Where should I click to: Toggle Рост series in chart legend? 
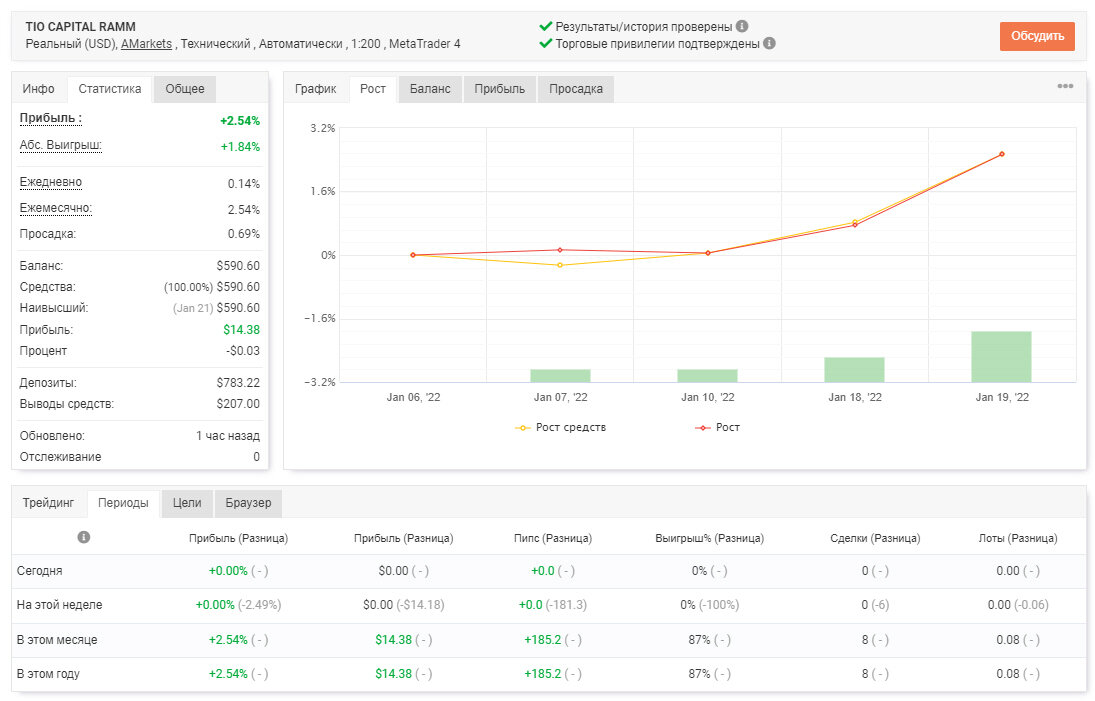[717, 427]
